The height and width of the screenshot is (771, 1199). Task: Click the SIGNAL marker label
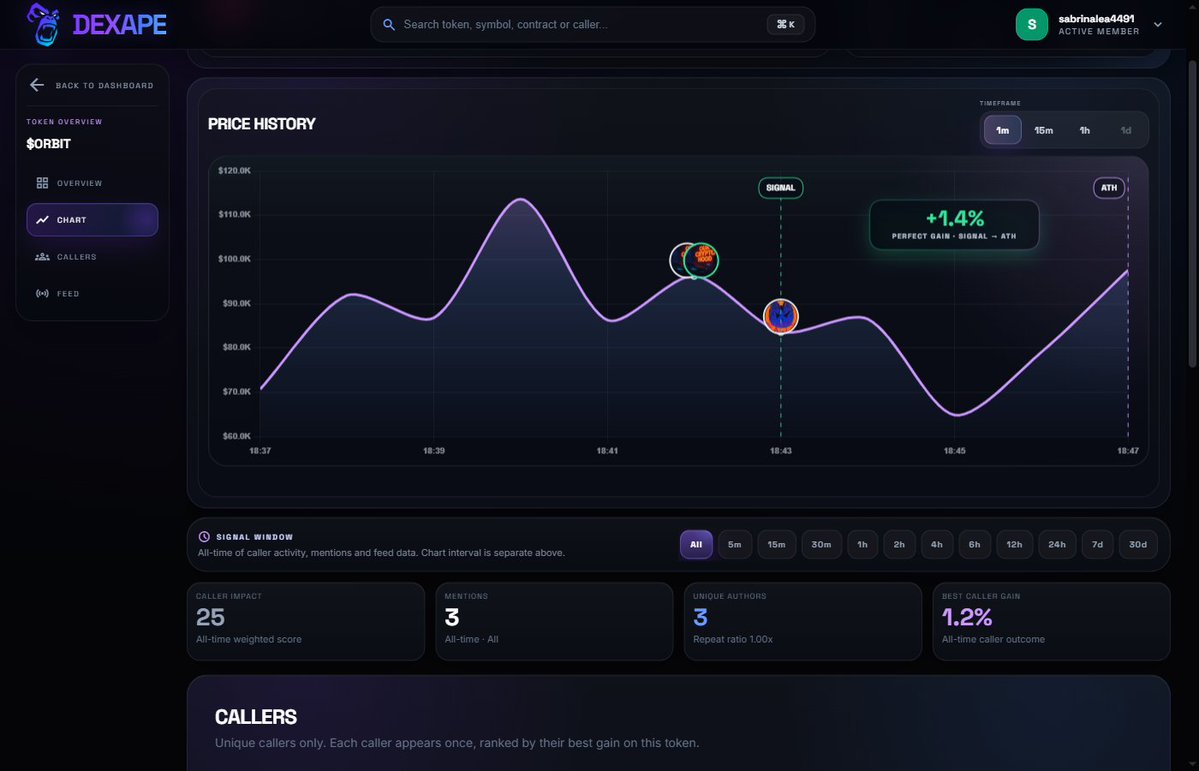pyautogui.click(x=781, y=187)
